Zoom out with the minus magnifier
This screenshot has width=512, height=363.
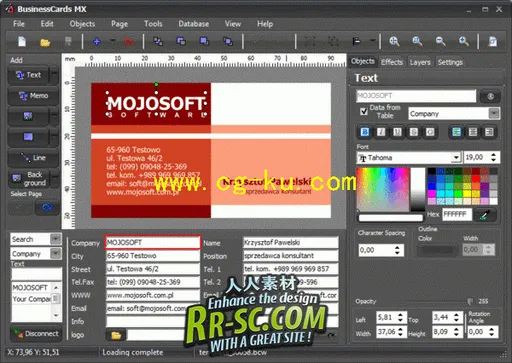click(441, 41)
